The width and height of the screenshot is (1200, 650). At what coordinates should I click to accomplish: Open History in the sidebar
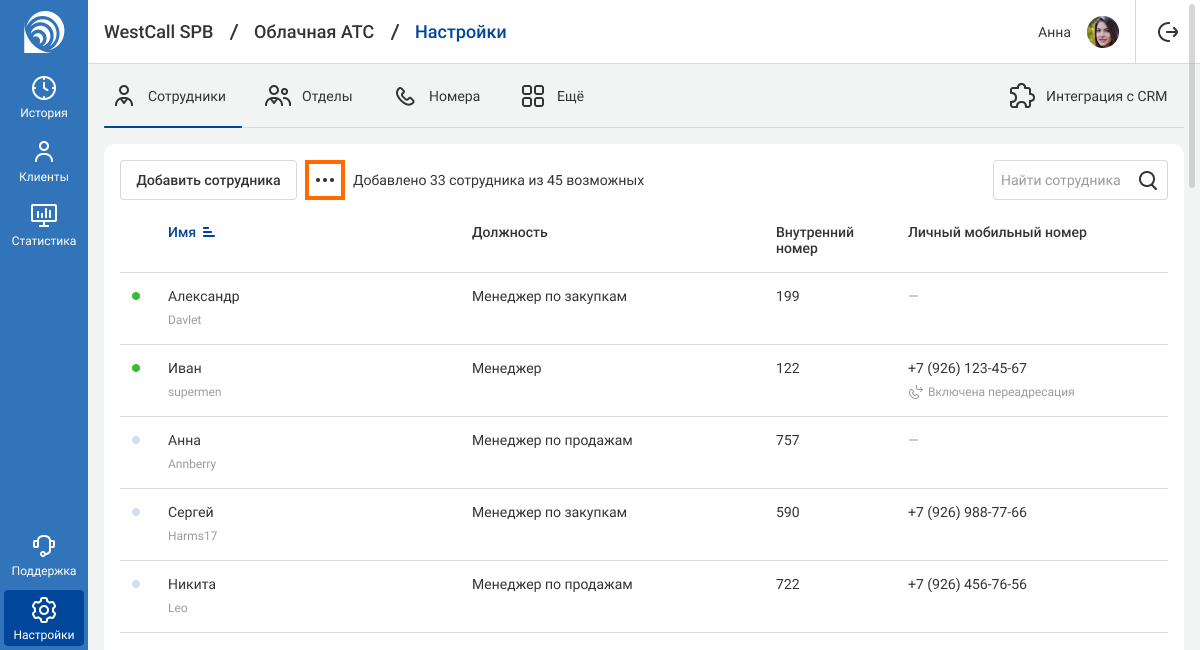43,97
